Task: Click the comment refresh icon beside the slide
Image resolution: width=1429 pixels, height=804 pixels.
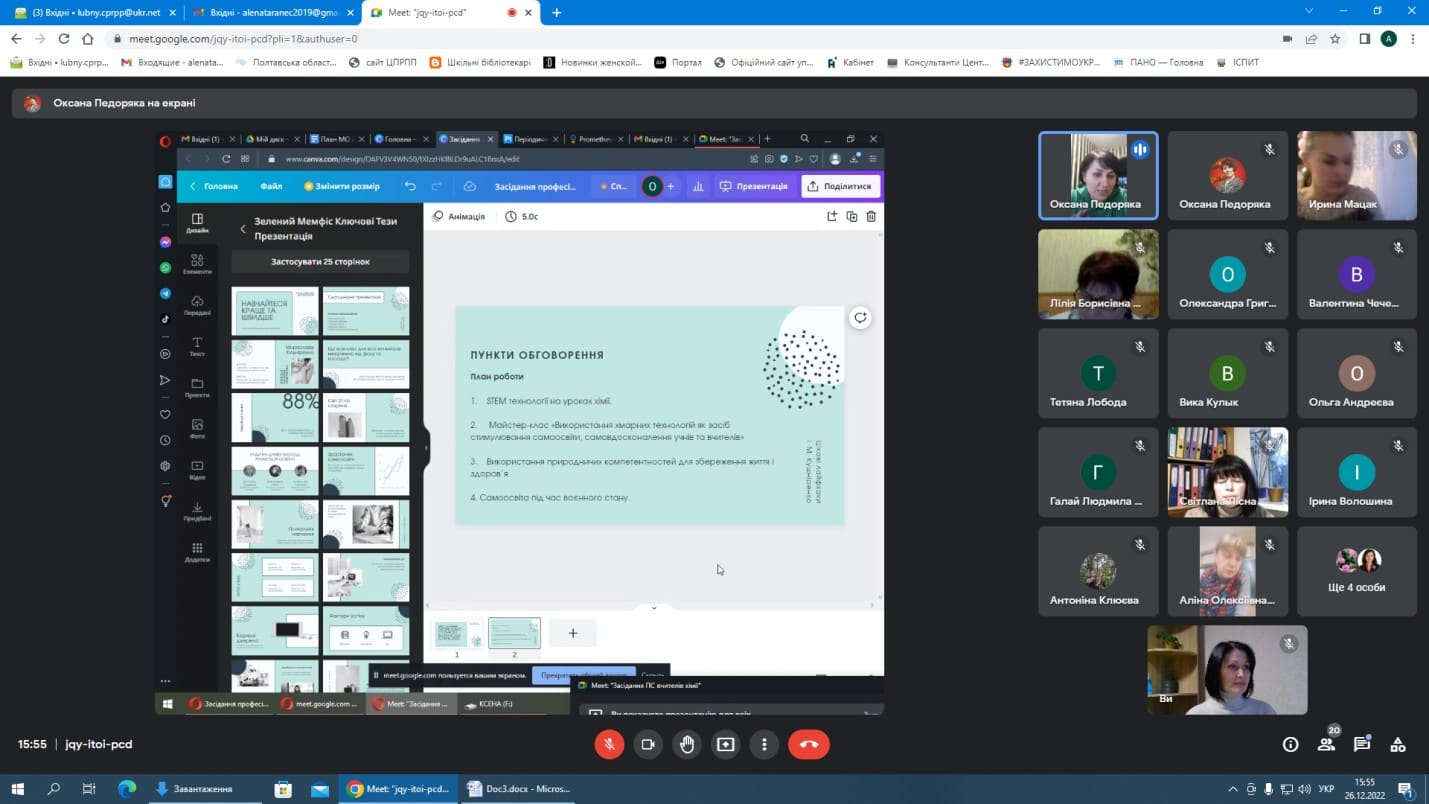Action: pos(860,318)
